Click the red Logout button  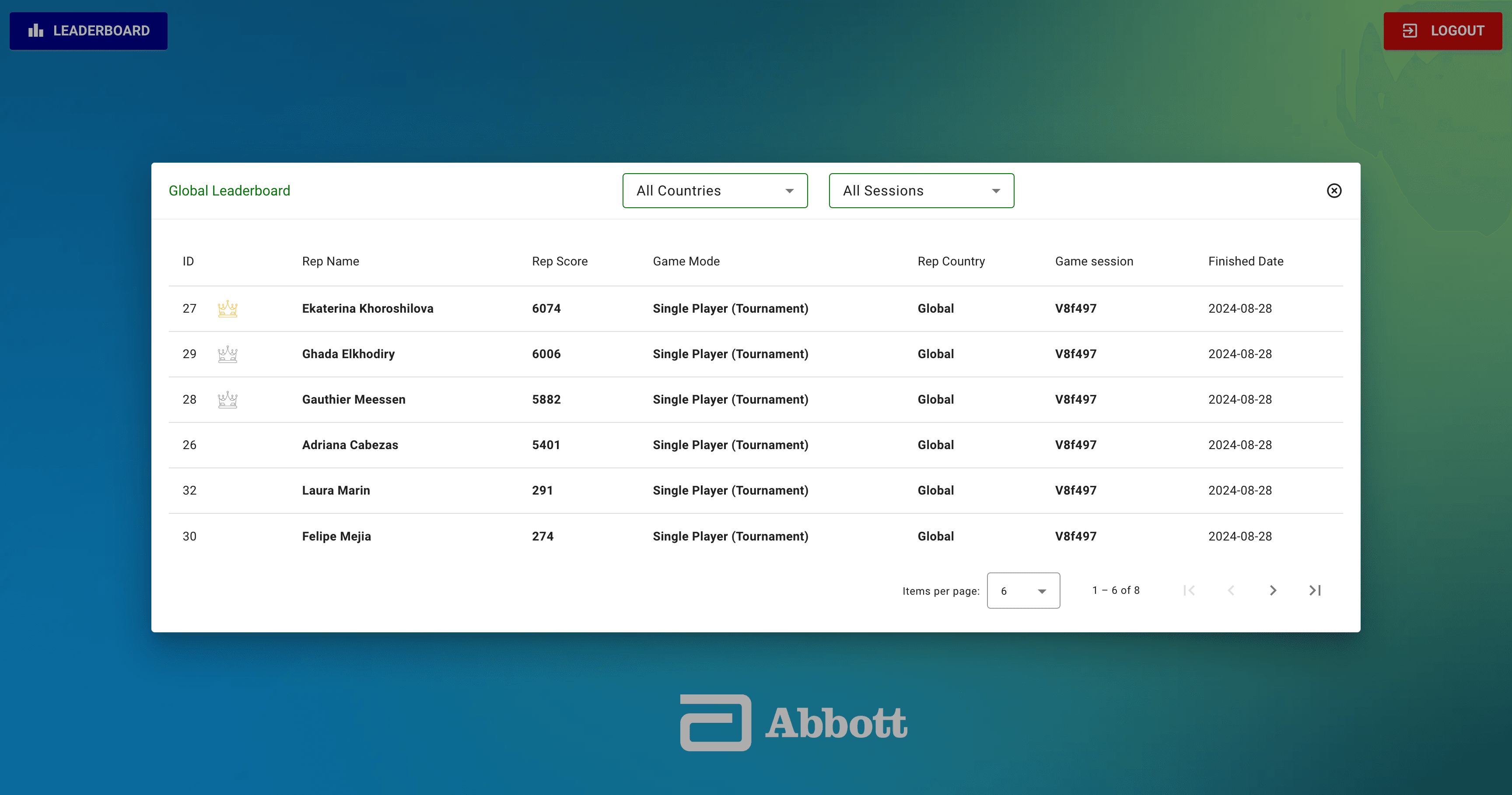1442,31
